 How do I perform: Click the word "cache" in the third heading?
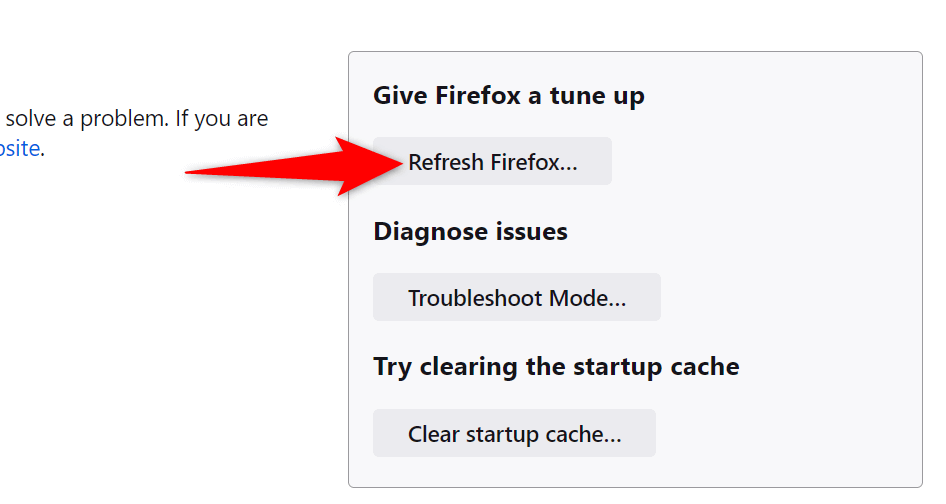point(705,366)
